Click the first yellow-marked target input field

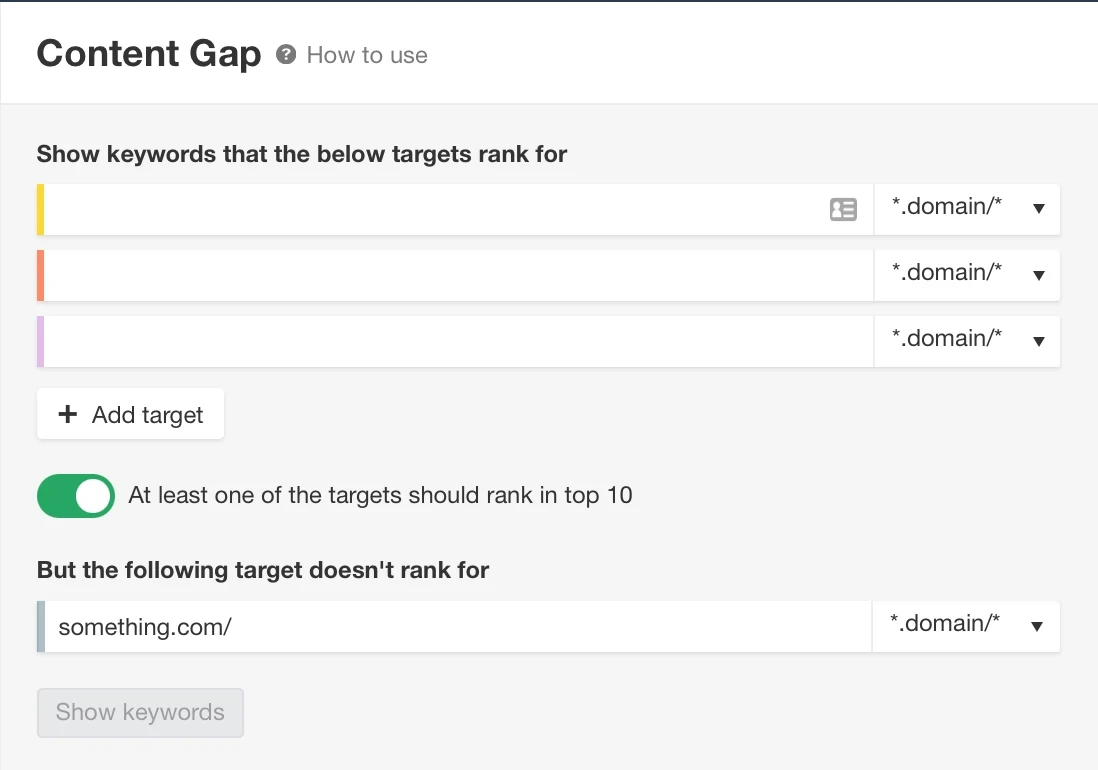click(x=430, y=209)
